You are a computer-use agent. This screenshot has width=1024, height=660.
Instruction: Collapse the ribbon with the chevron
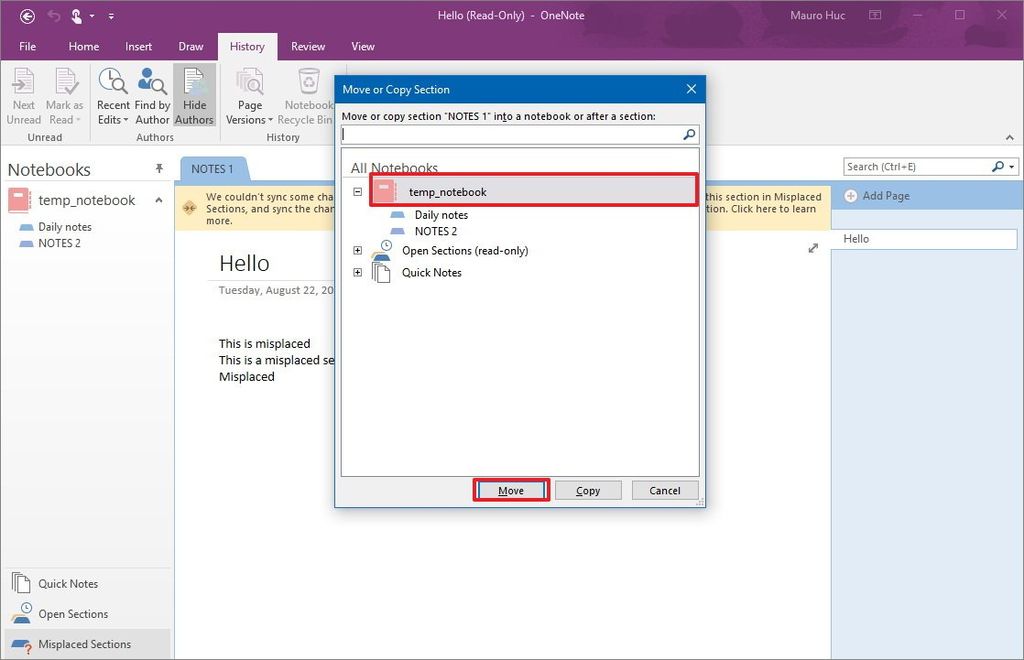click(1009, 137)
